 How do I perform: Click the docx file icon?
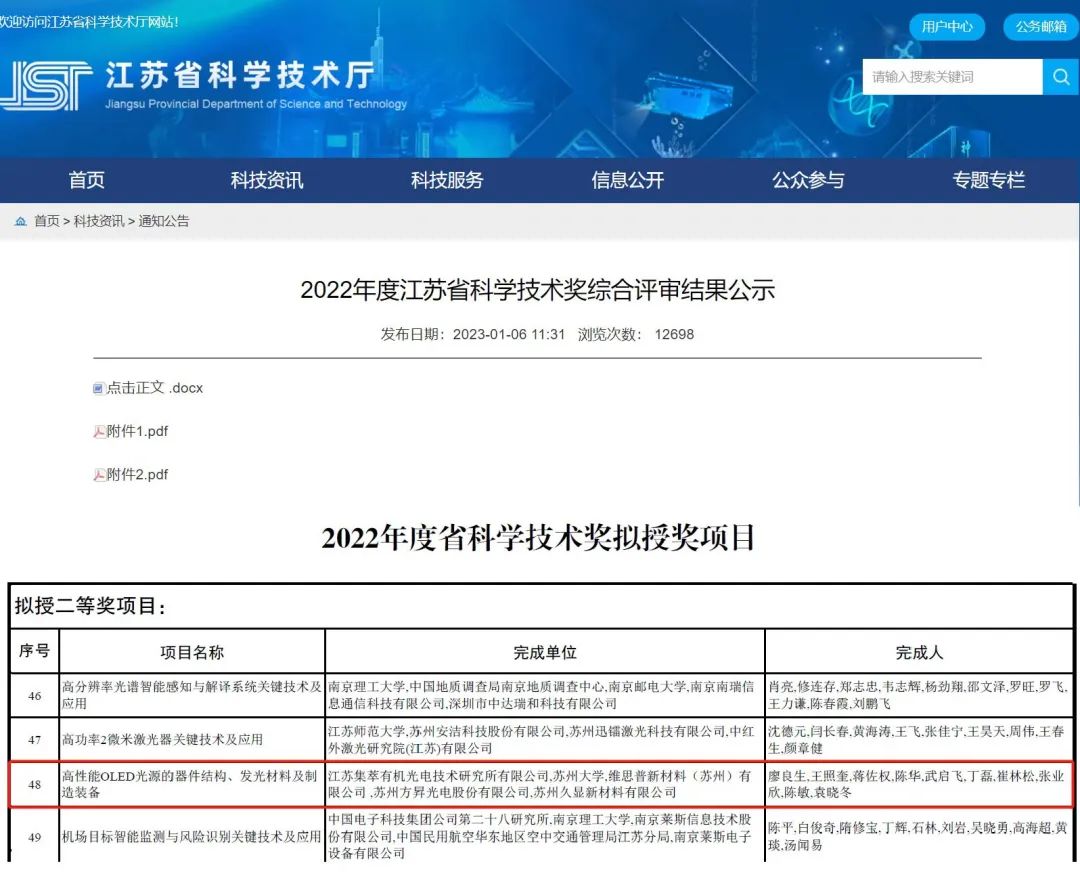pos(98,388)
